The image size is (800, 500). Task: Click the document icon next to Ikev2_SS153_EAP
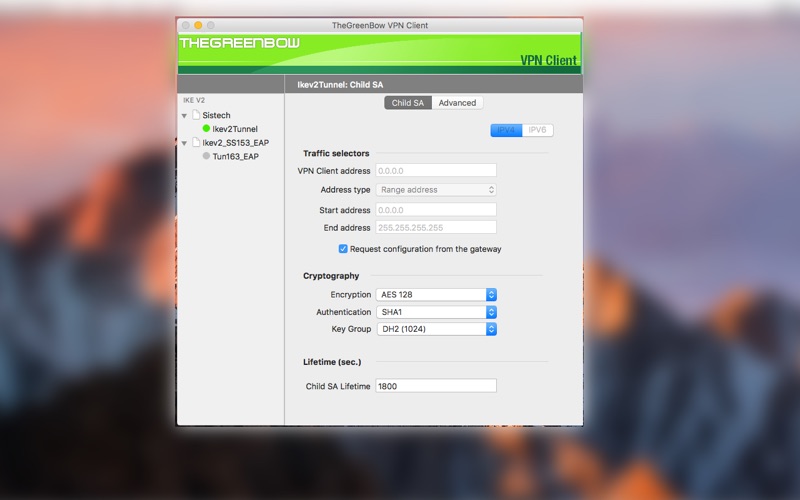point(196,142)
